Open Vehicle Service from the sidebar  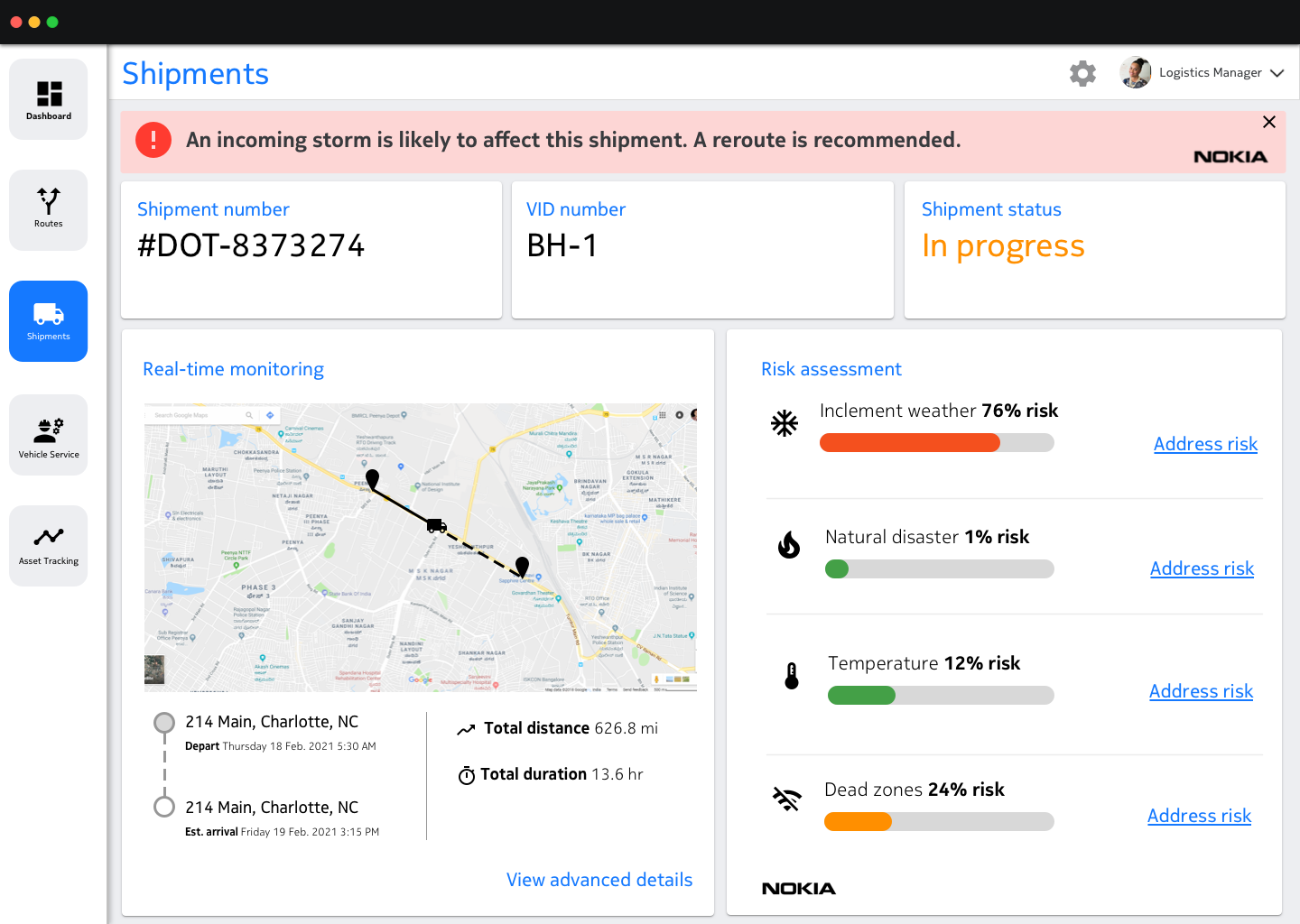[x=49, y=435]
